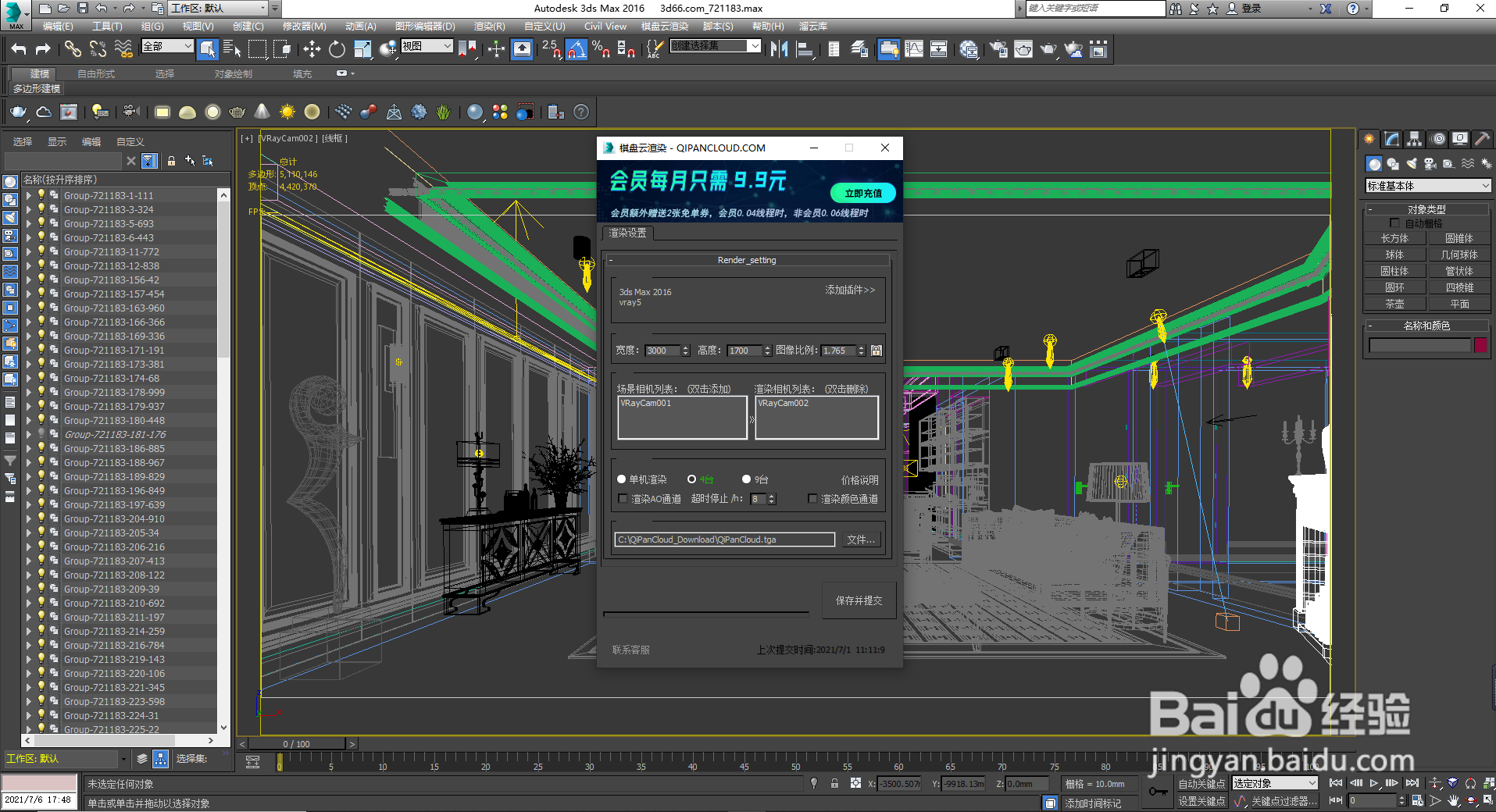This screenshot has width=1496, height=812.
Task: Open the 创建选择集 named selection dropdown
Action: [716, 46]
